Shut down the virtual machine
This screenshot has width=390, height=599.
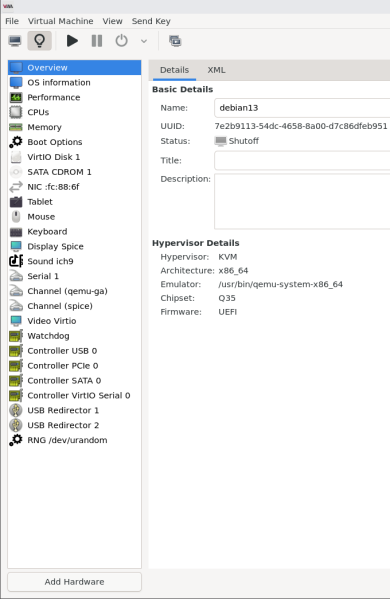121,41
